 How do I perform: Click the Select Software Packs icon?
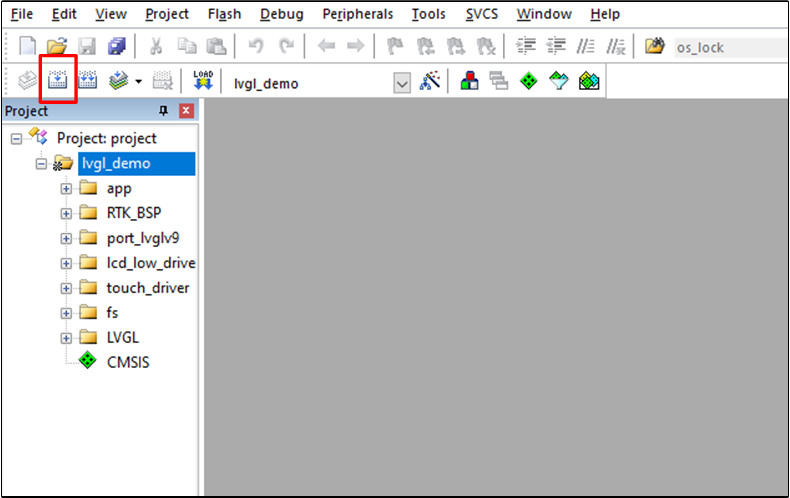point(559,81)
